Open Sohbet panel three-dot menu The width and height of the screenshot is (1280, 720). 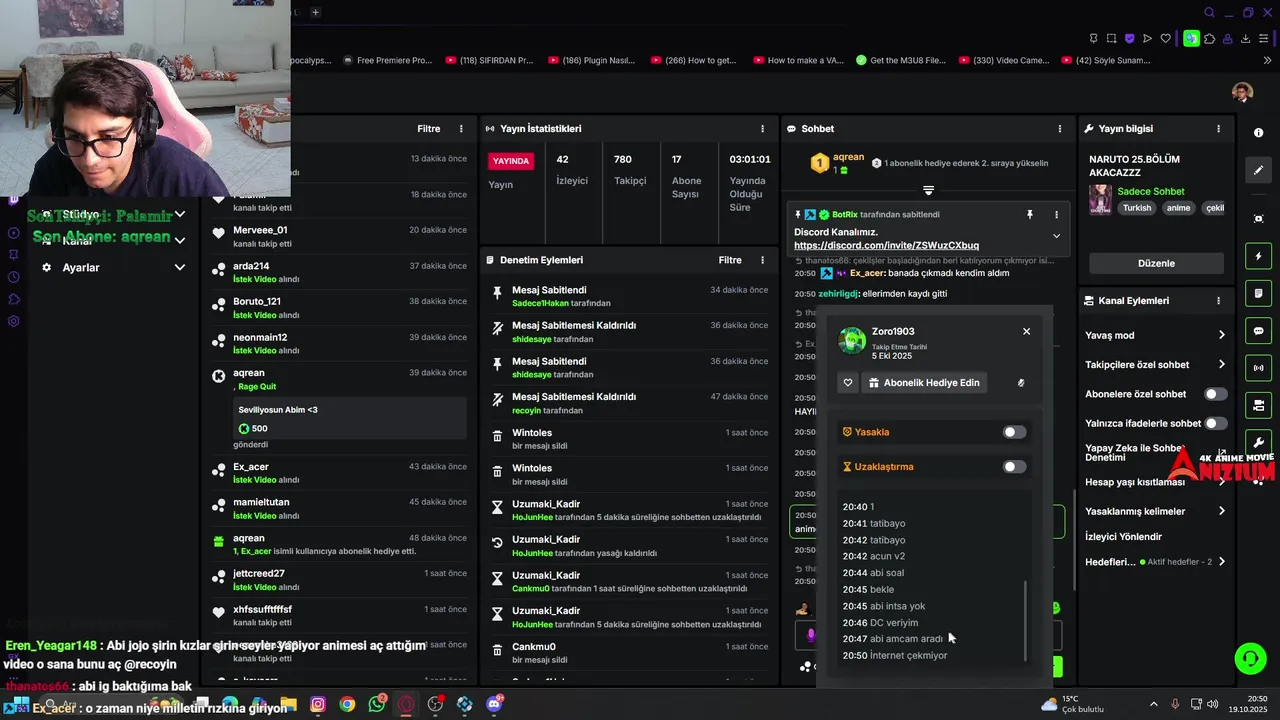point(1060,129)
